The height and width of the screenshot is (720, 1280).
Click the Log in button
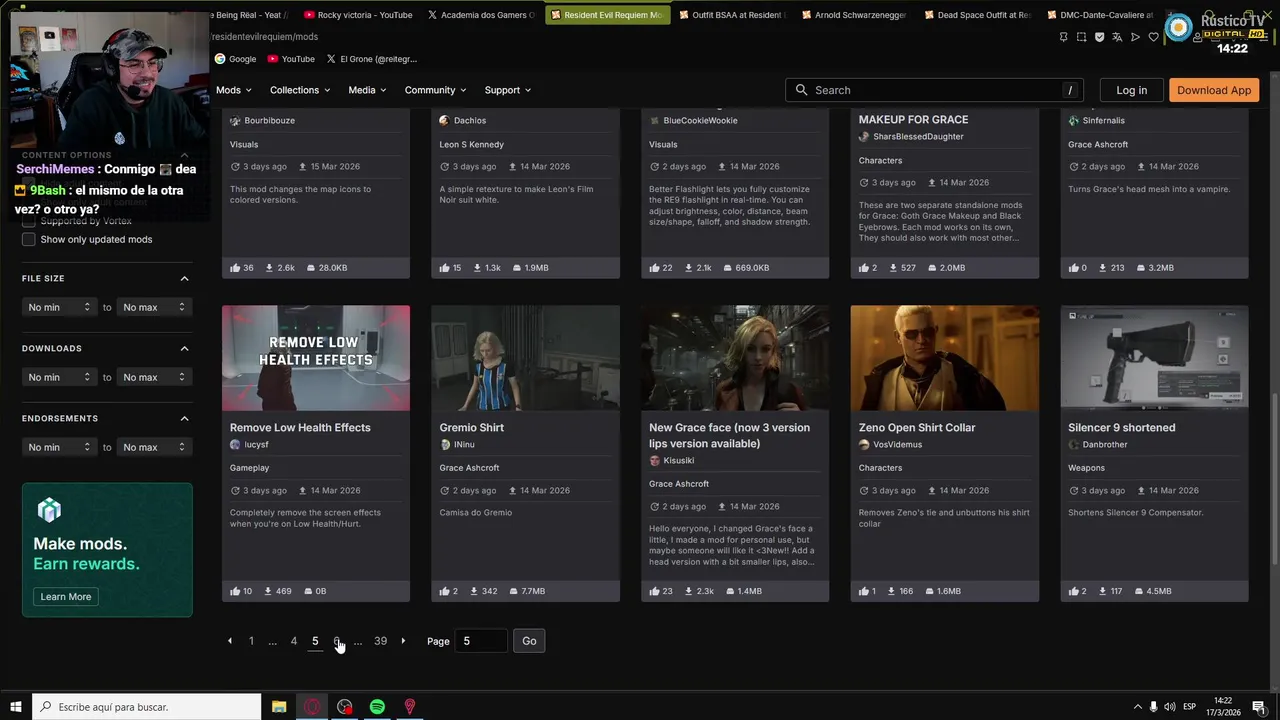(1131, 90)
